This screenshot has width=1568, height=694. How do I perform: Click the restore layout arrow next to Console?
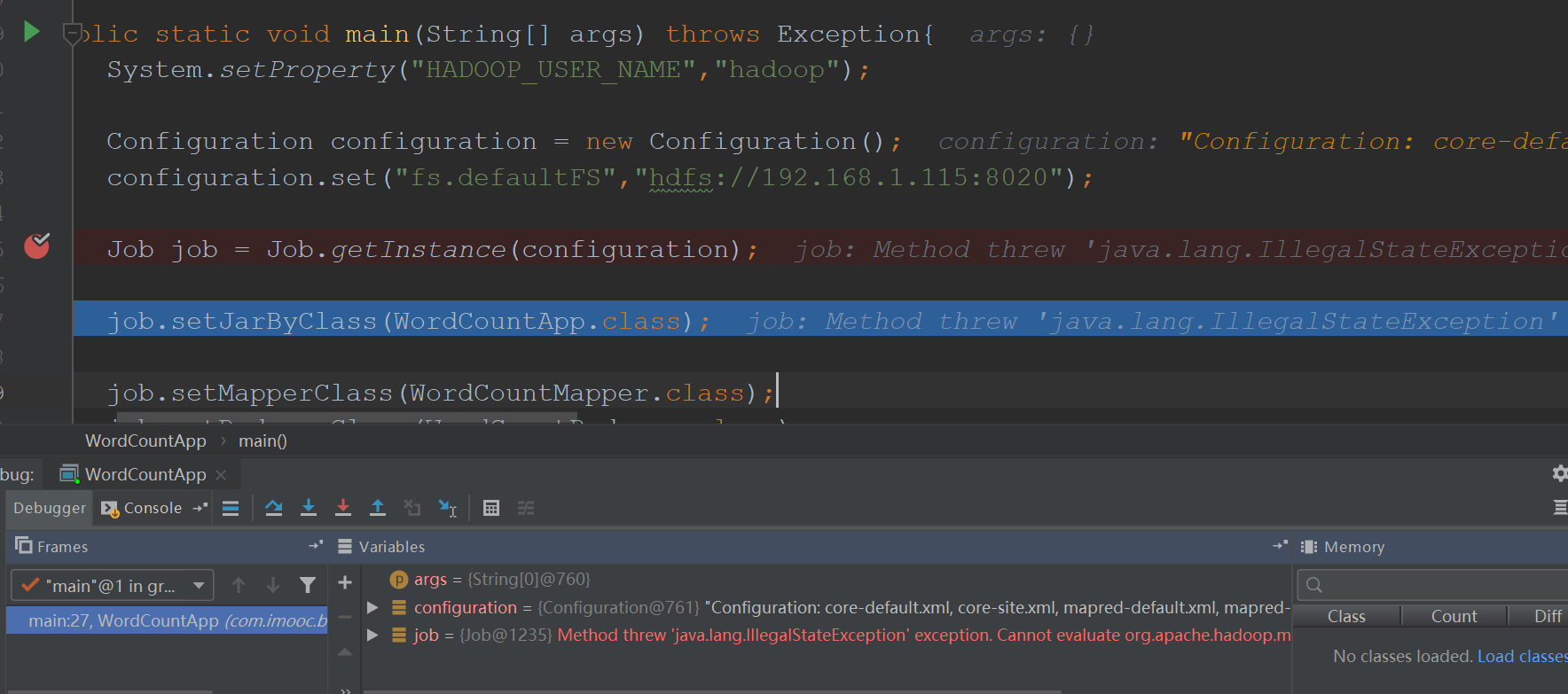click(200, 508)
